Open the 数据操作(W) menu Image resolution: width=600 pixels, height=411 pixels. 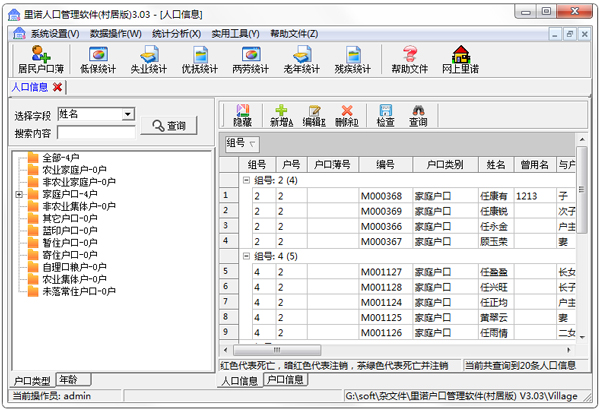116,34
